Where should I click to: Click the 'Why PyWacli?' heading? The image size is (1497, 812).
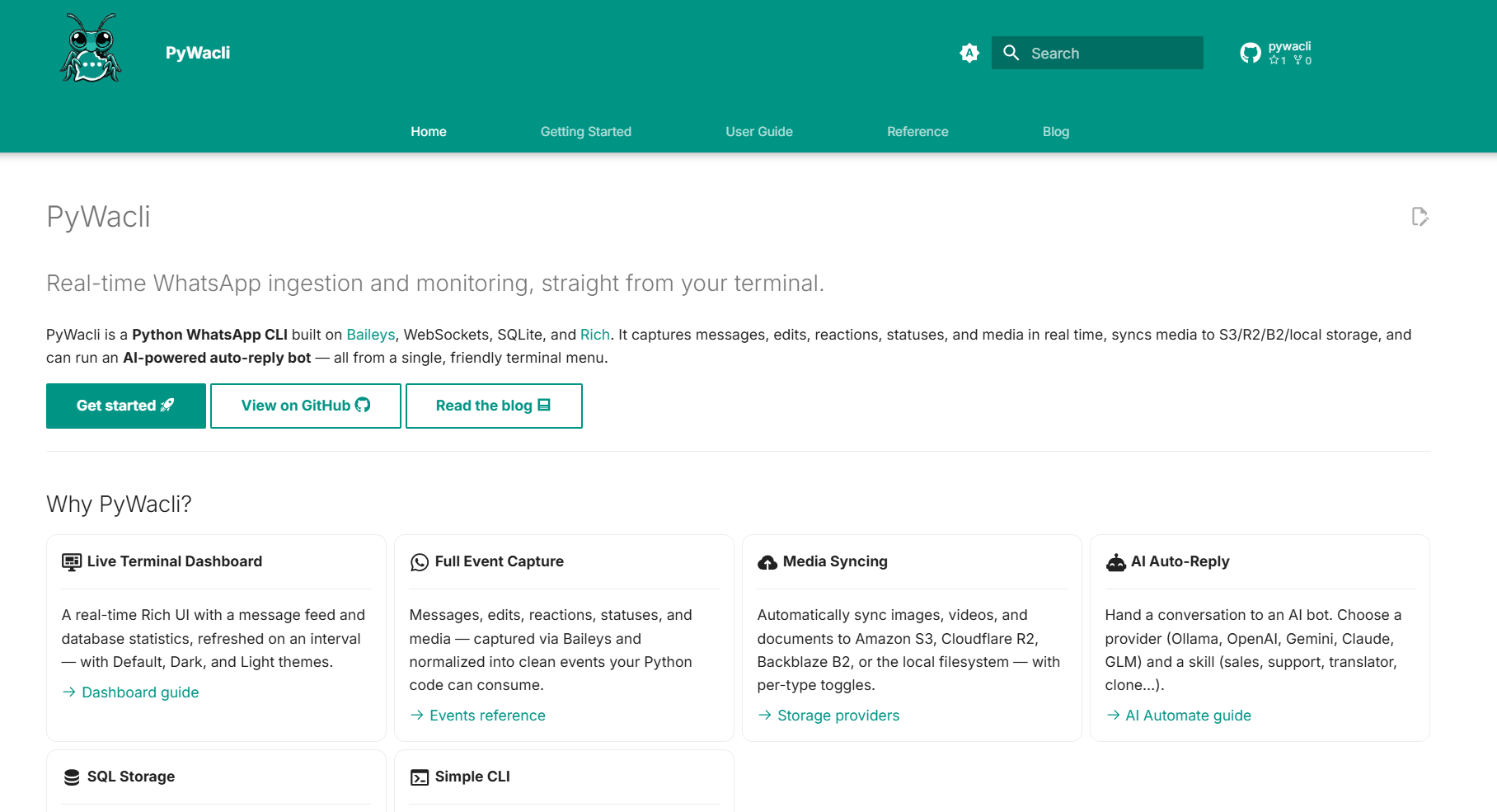click(x=119, y=504)
